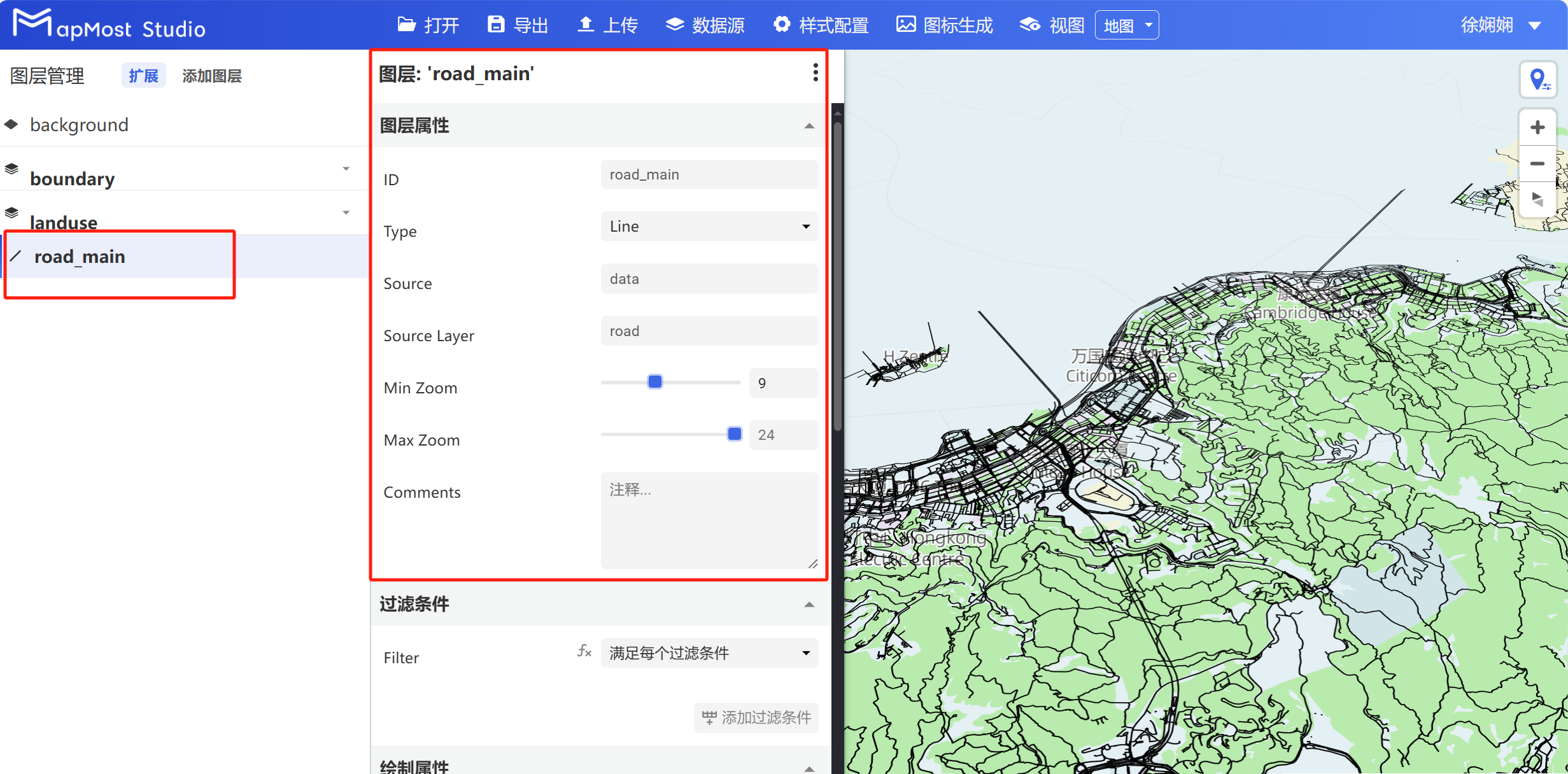The height and width of the screenshot is (774, 1568).
Task: Upload data with the 上传 icon
Action: point(607,25)
